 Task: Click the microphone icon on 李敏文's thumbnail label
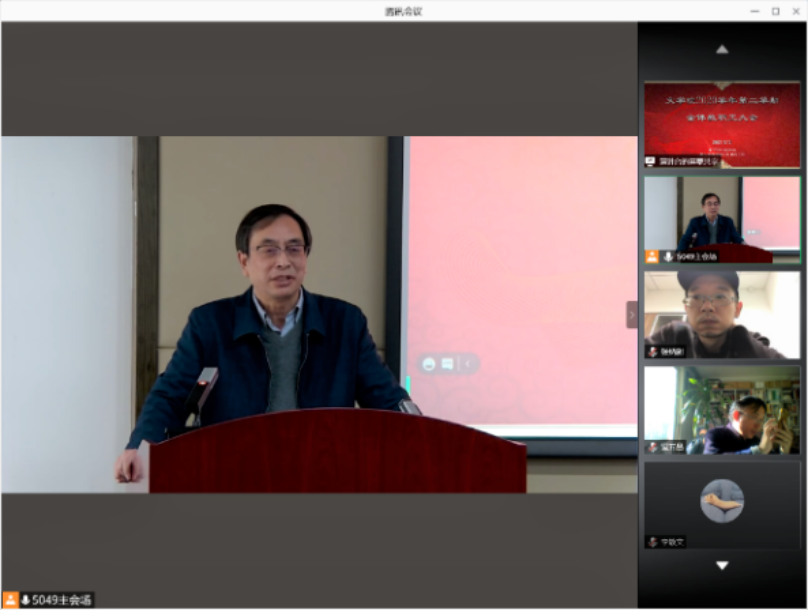(x=652, y=543)
